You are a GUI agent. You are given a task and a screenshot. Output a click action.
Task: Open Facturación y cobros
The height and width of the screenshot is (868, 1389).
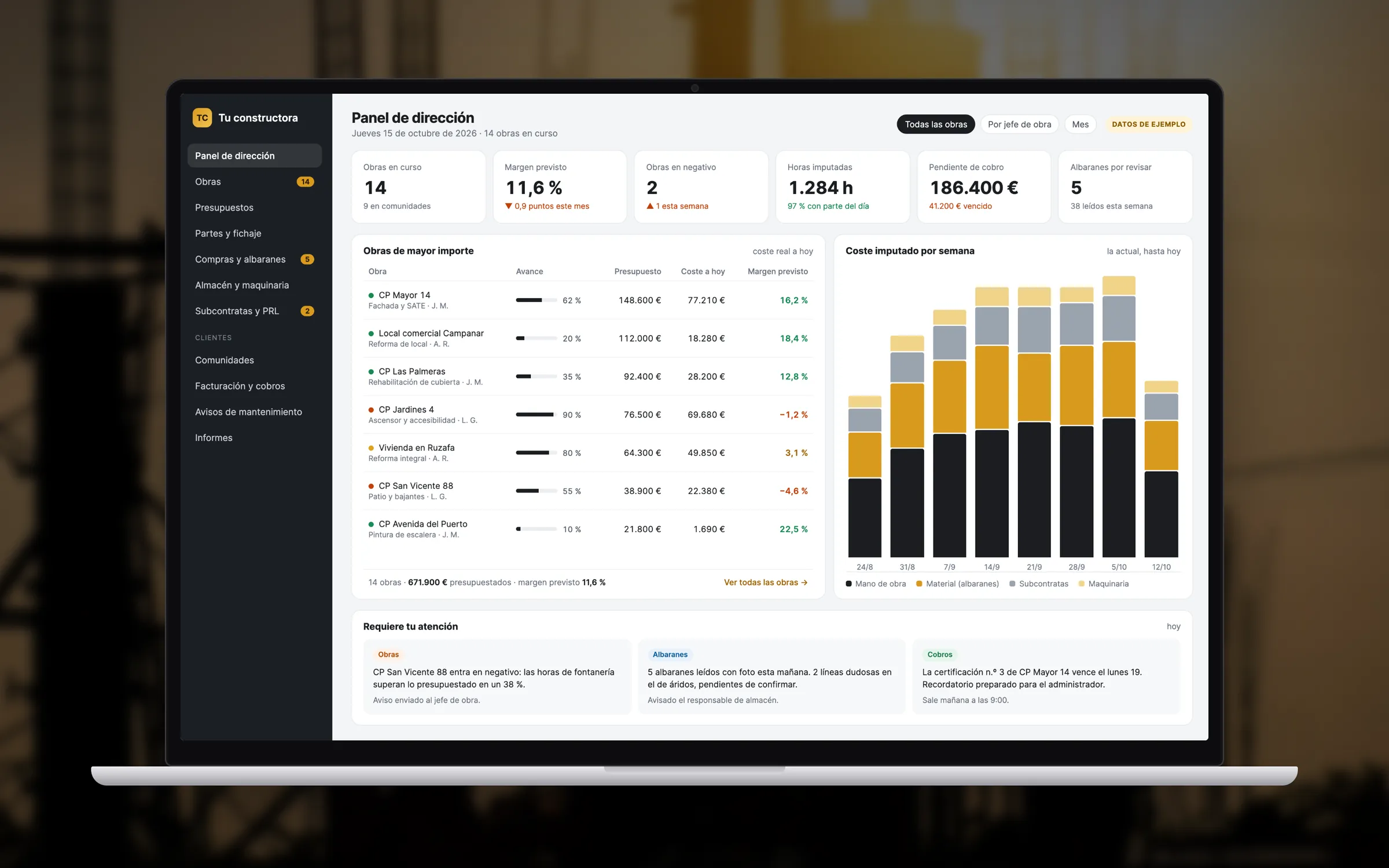[254, 386]
